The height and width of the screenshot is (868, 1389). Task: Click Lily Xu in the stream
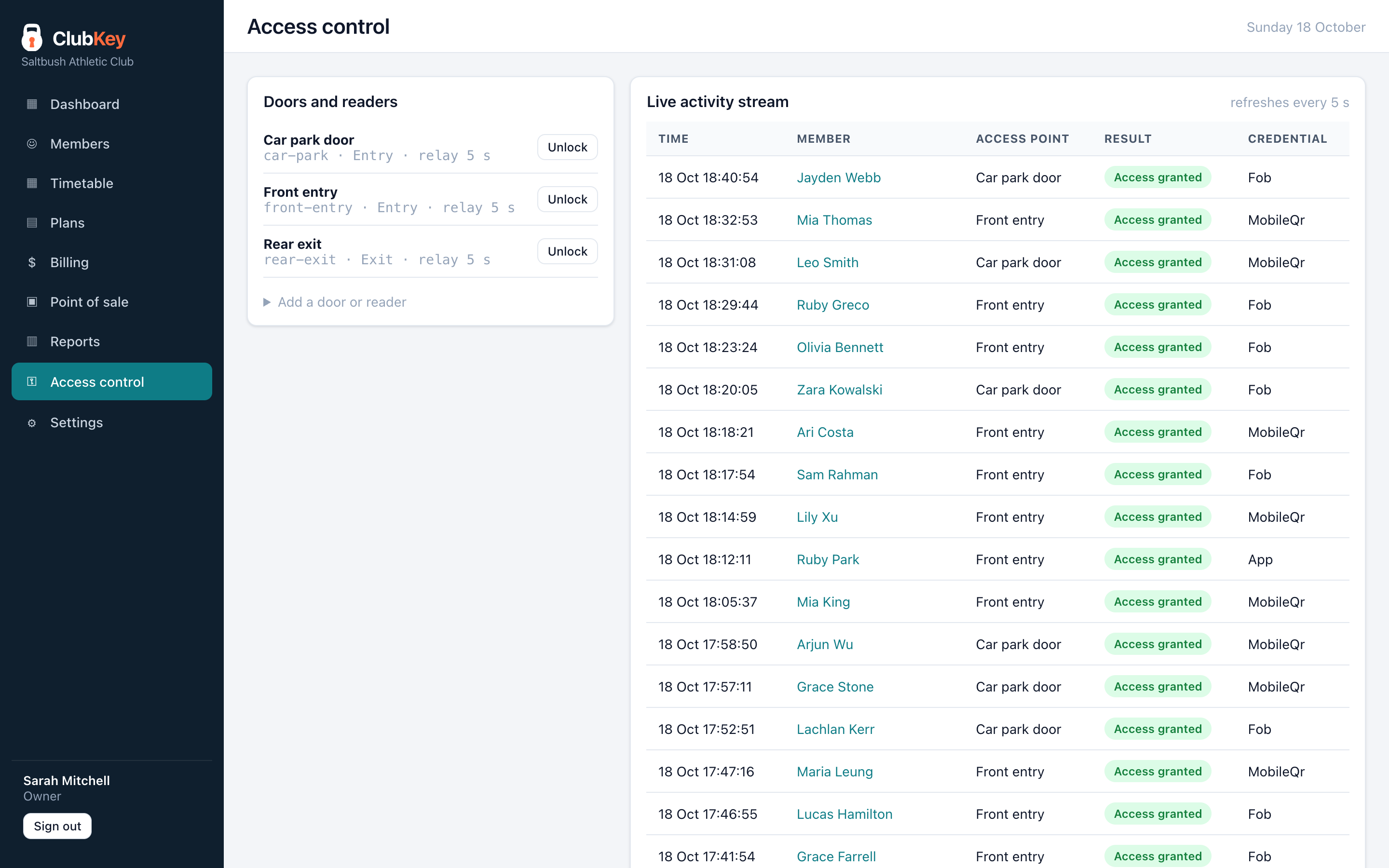coord(817,517)
